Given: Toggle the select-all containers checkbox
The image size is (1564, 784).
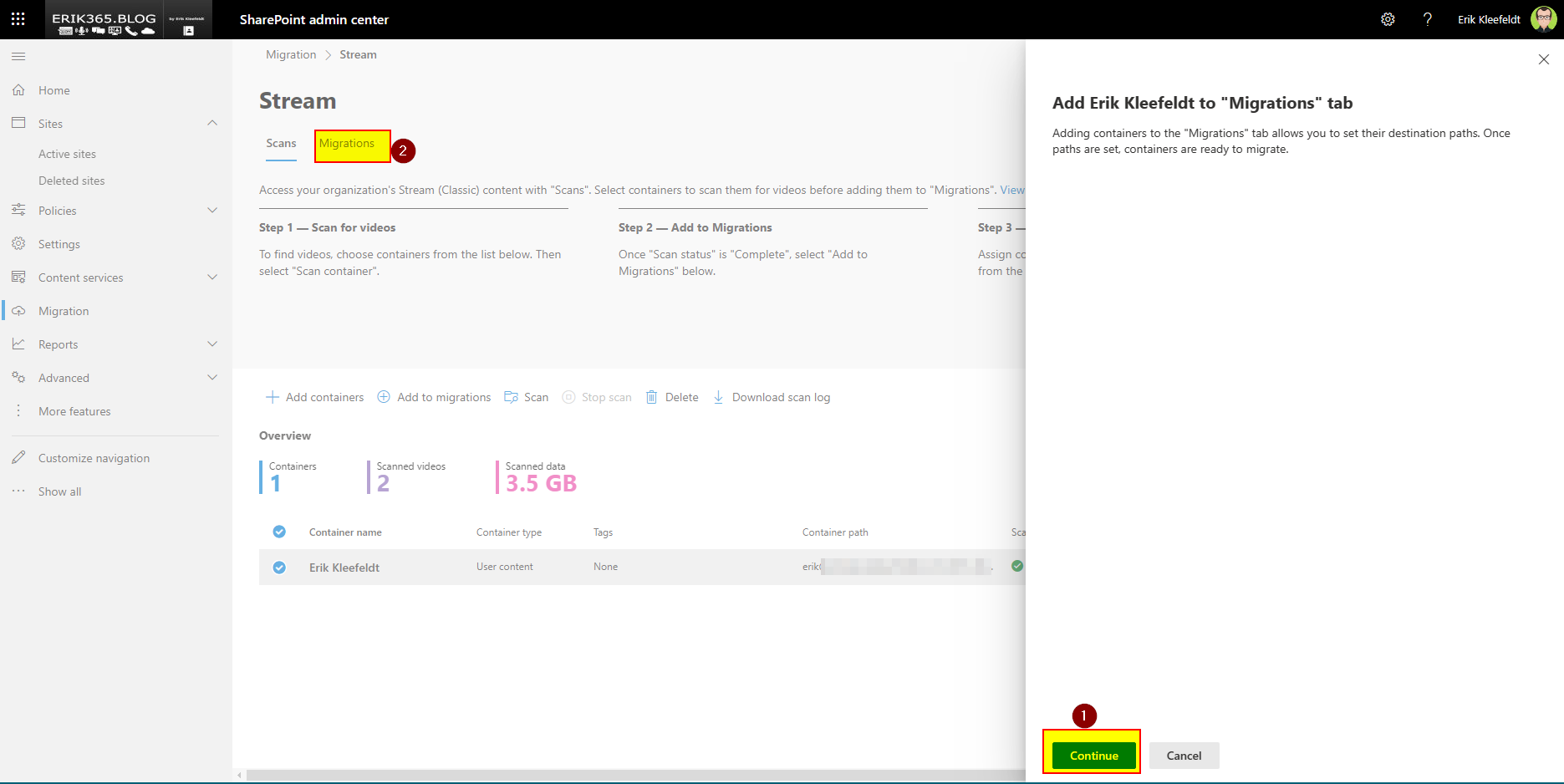Looking at the screenshot, I should click(x=279, y=532).
